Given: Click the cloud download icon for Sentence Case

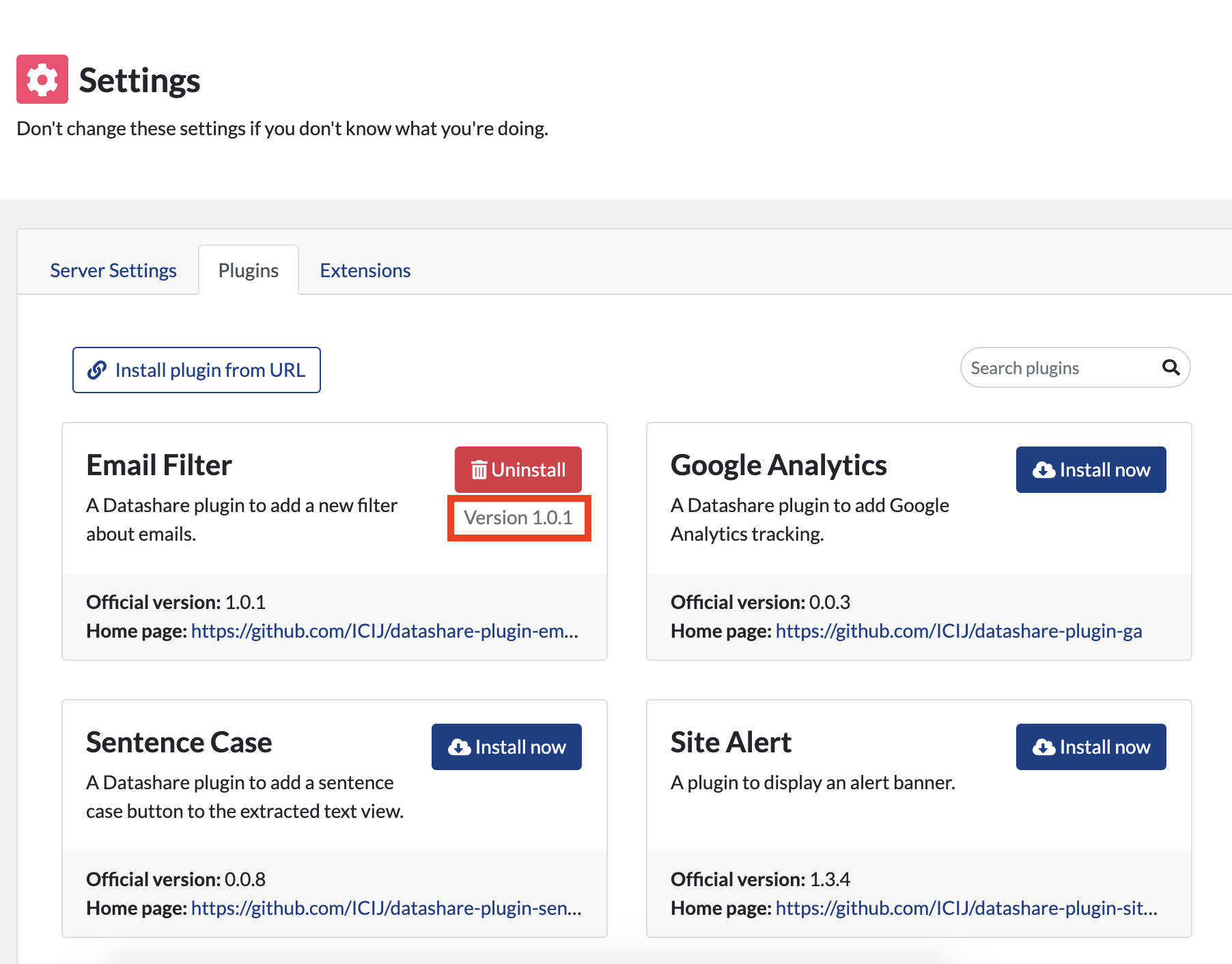Looking at the screenshot, I should [x=459, y=747].
